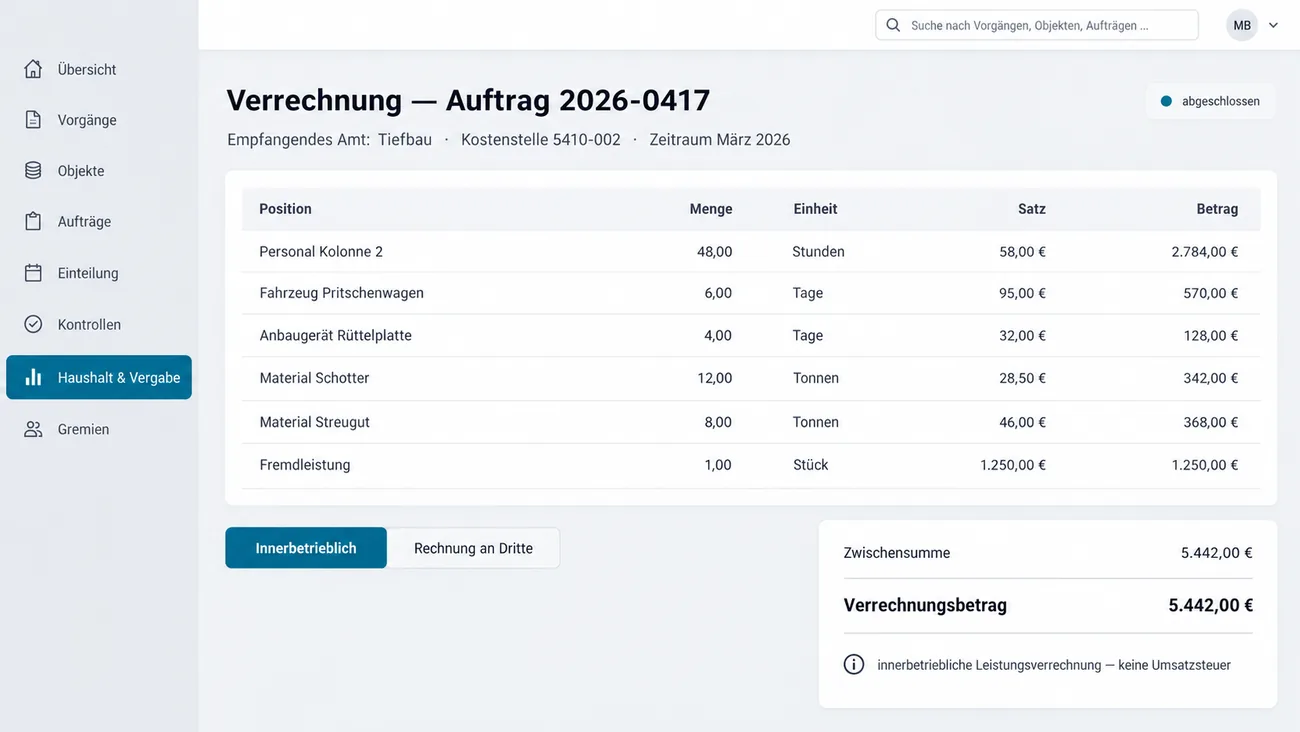Click the Menge column header
The image size is (1300, 732).
pyautogui.click(x=711, y=209)
